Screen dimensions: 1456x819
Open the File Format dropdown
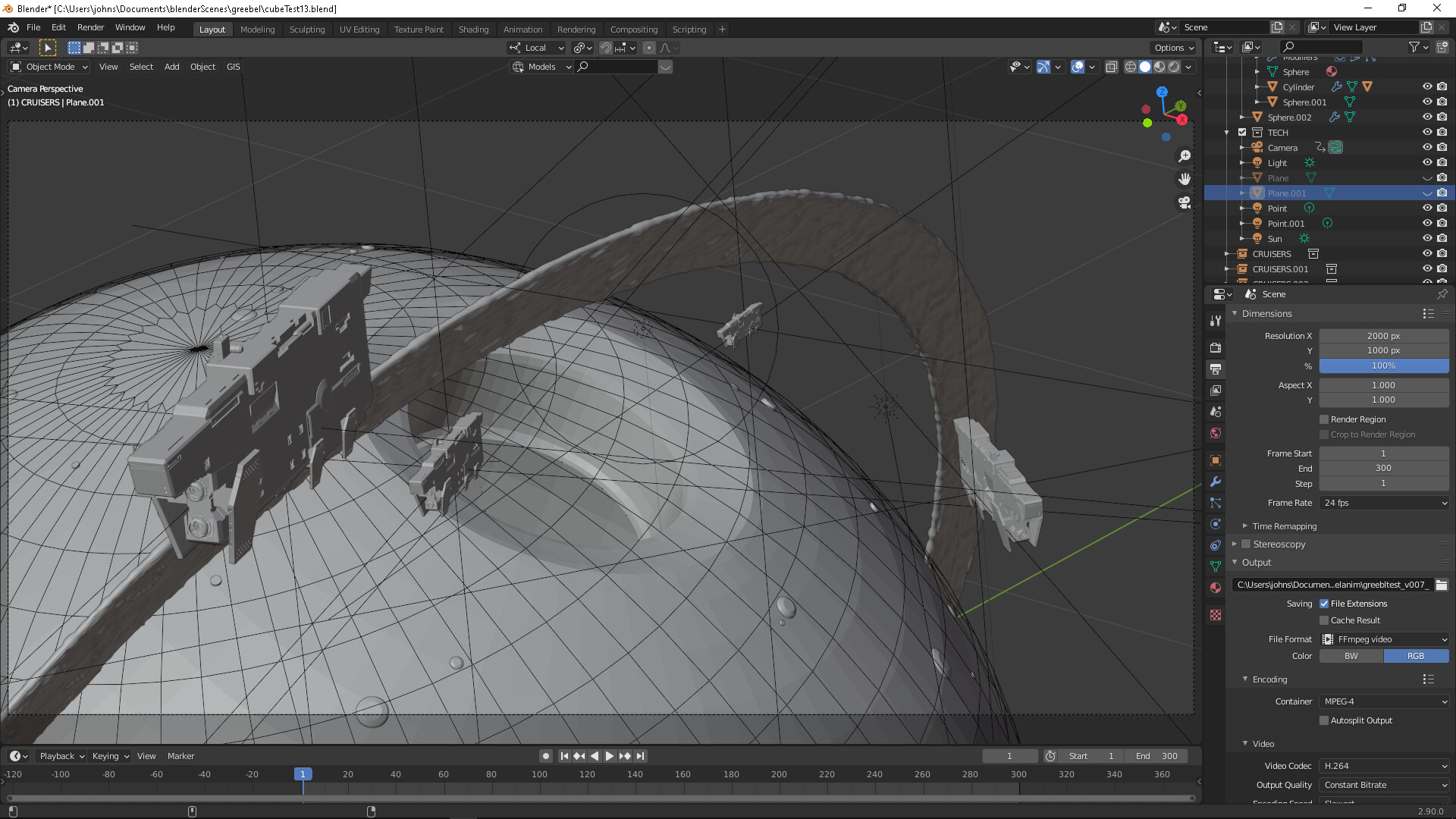click(x=1385, y=639)
